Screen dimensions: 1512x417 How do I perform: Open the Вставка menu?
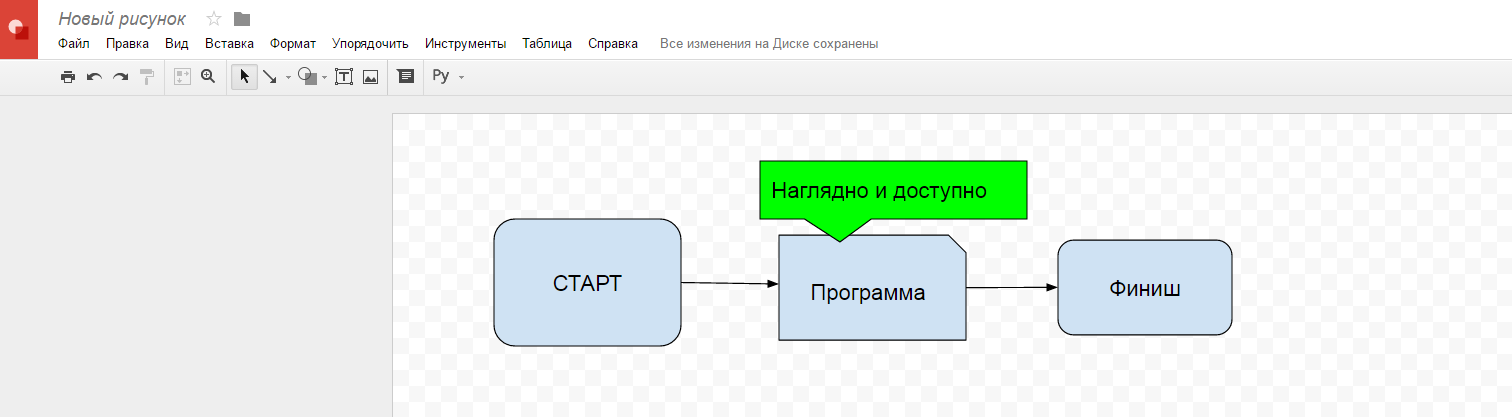click(x=229, y=43)
